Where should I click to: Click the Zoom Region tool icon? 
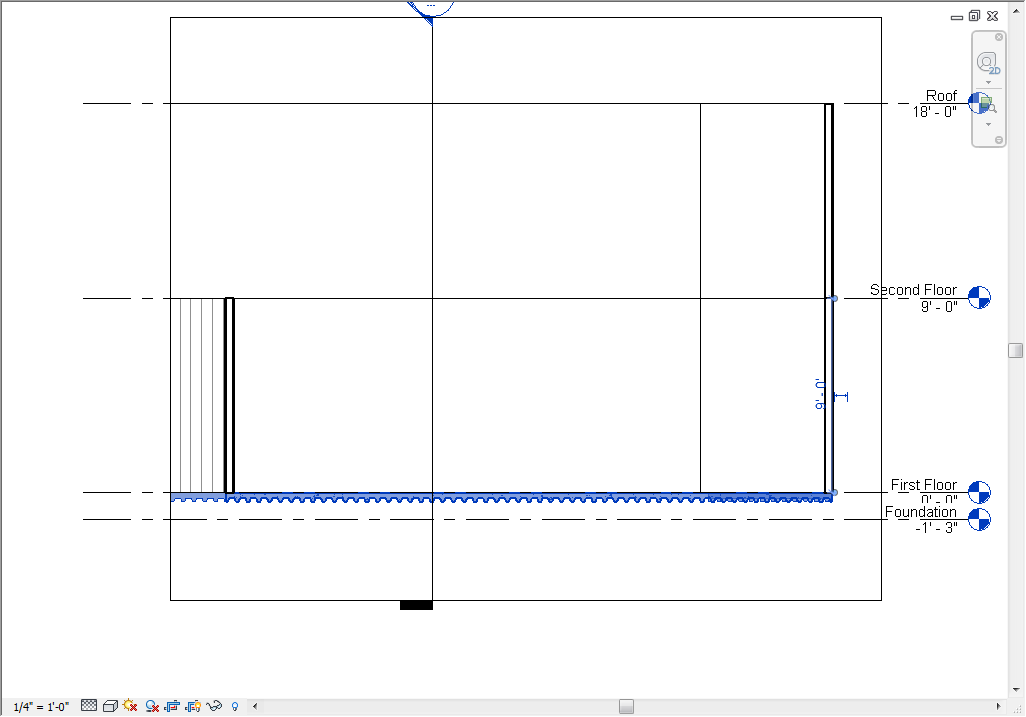click(x=988, y=104)
